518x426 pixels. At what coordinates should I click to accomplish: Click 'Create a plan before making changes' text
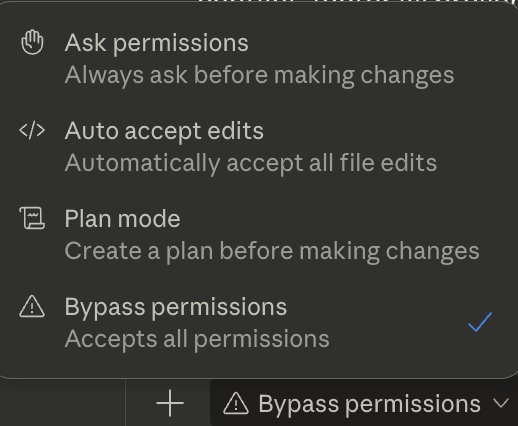pos(272,251)
